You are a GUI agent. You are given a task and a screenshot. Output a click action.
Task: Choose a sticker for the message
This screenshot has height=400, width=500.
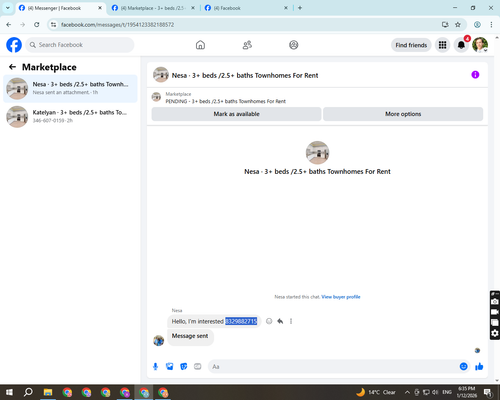[184, 367]
